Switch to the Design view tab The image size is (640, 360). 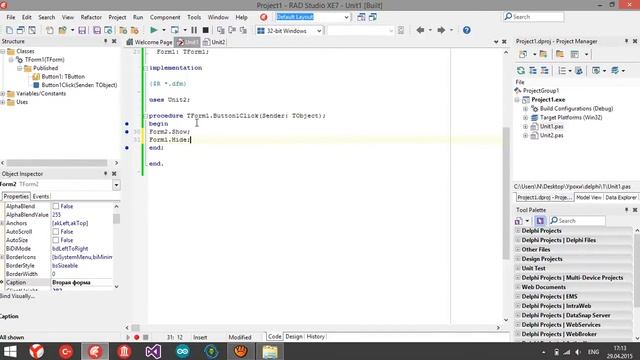[293, 337]
